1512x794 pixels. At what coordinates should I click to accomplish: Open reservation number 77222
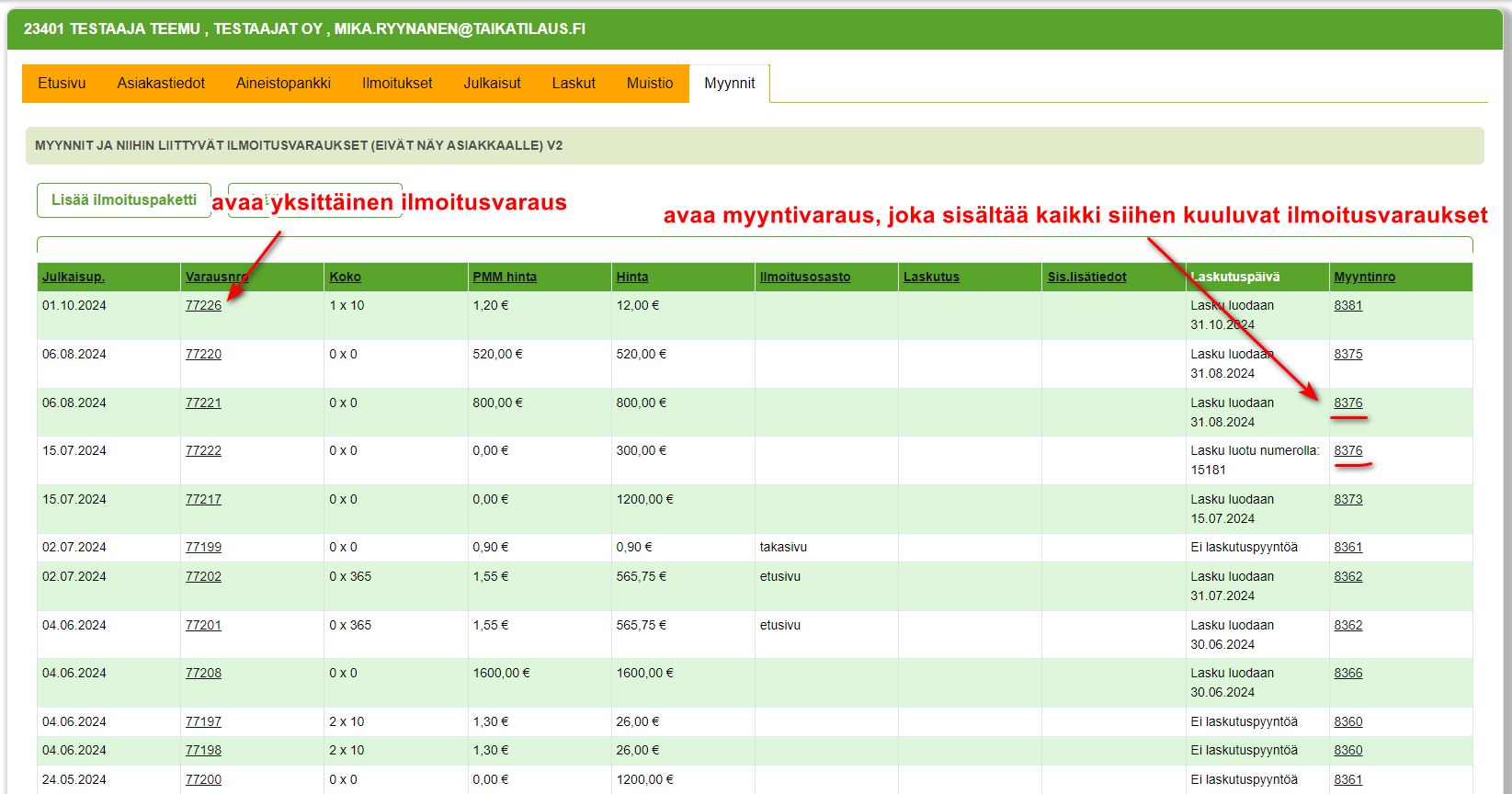point(203,450)
